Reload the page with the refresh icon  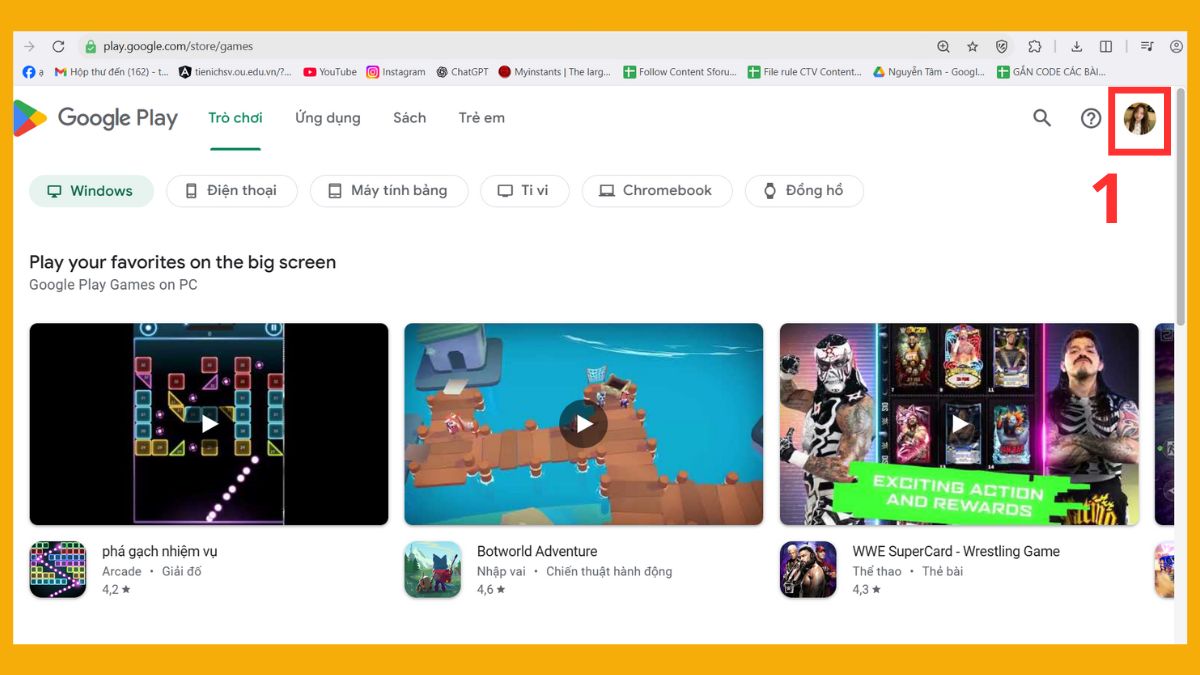tap(58, 46)
